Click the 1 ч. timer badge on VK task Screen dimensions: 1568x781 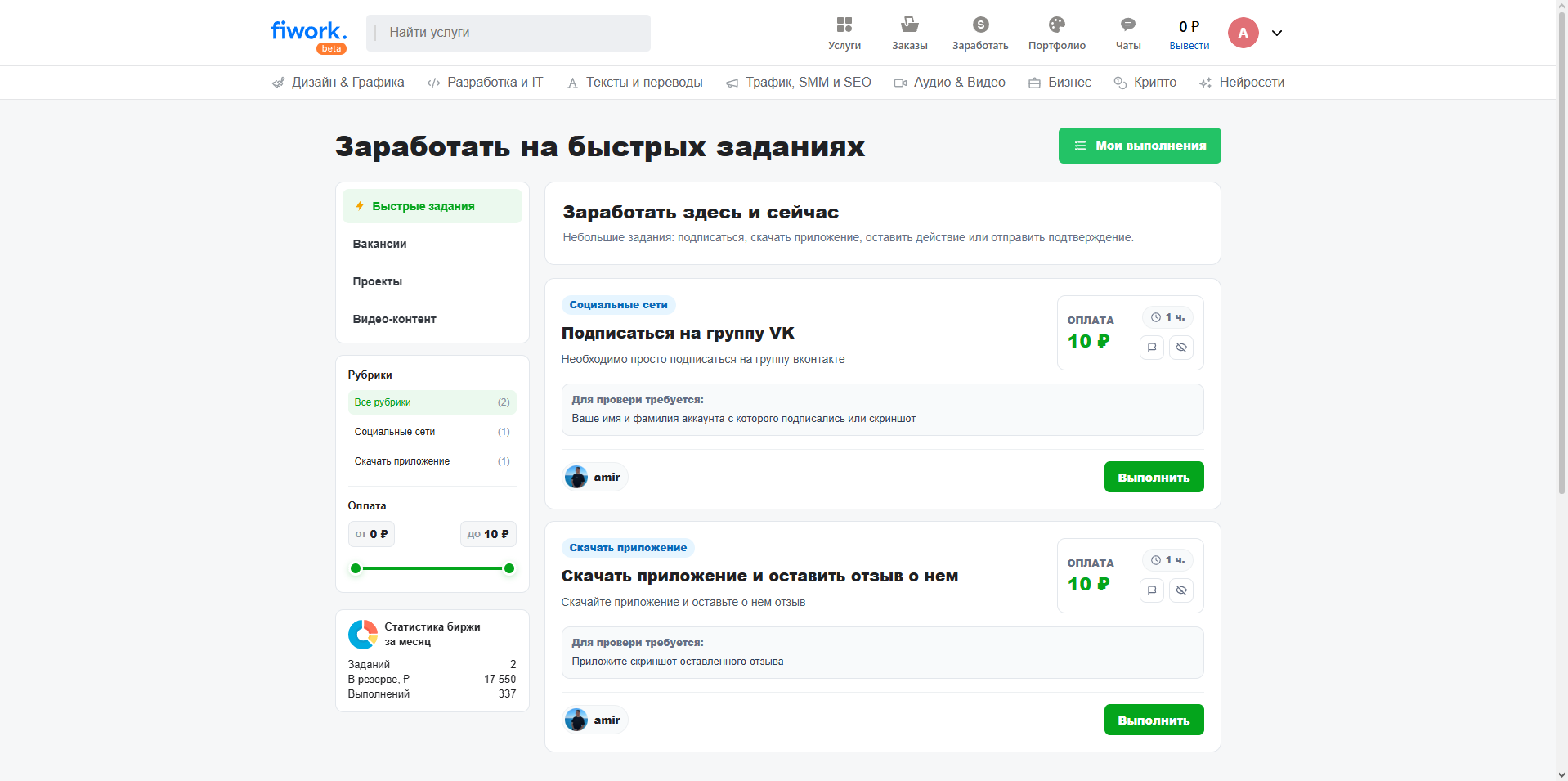click(1167, 317)
